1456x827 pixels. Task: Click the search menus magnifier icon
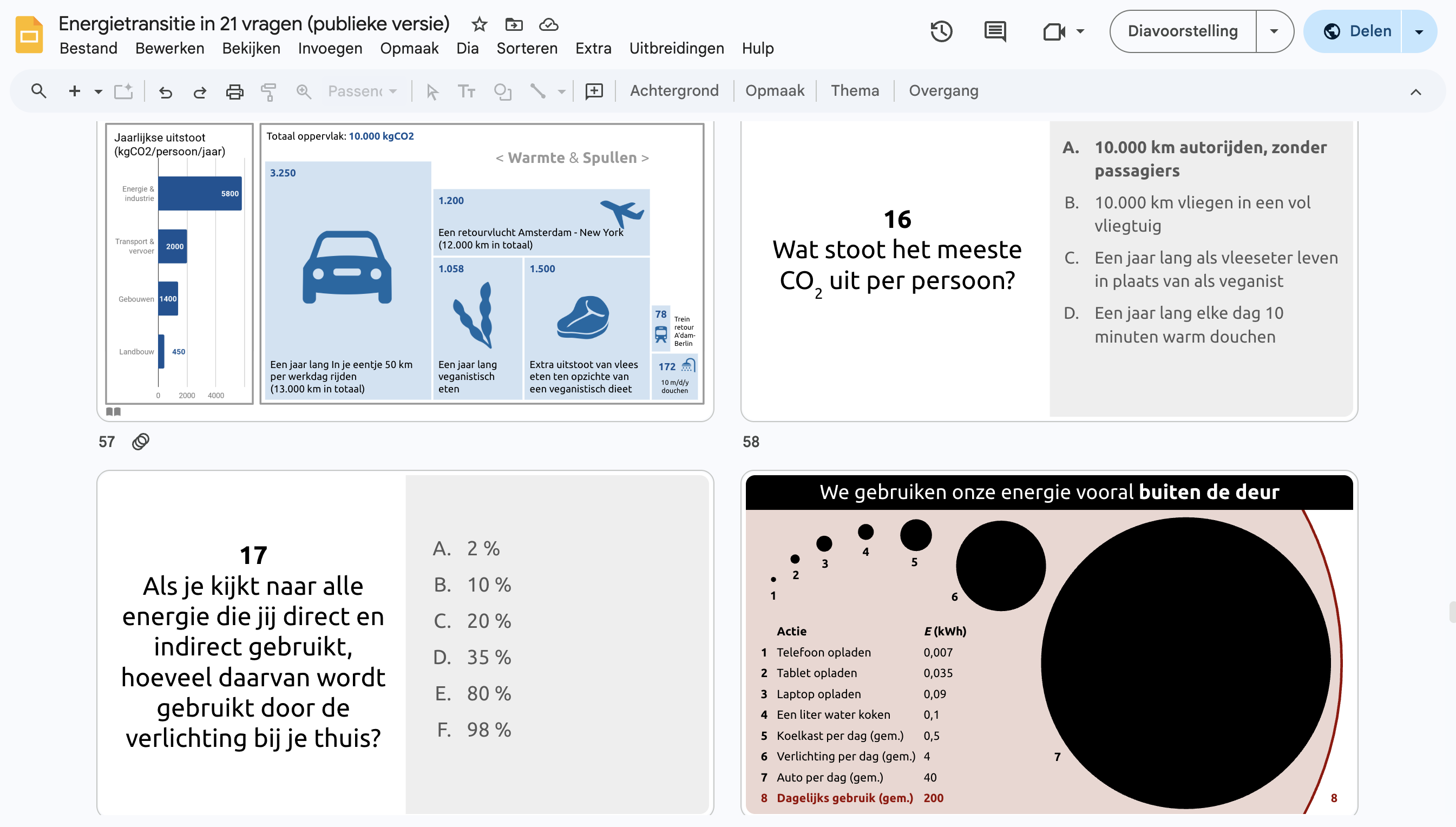[x=38, y=91]
